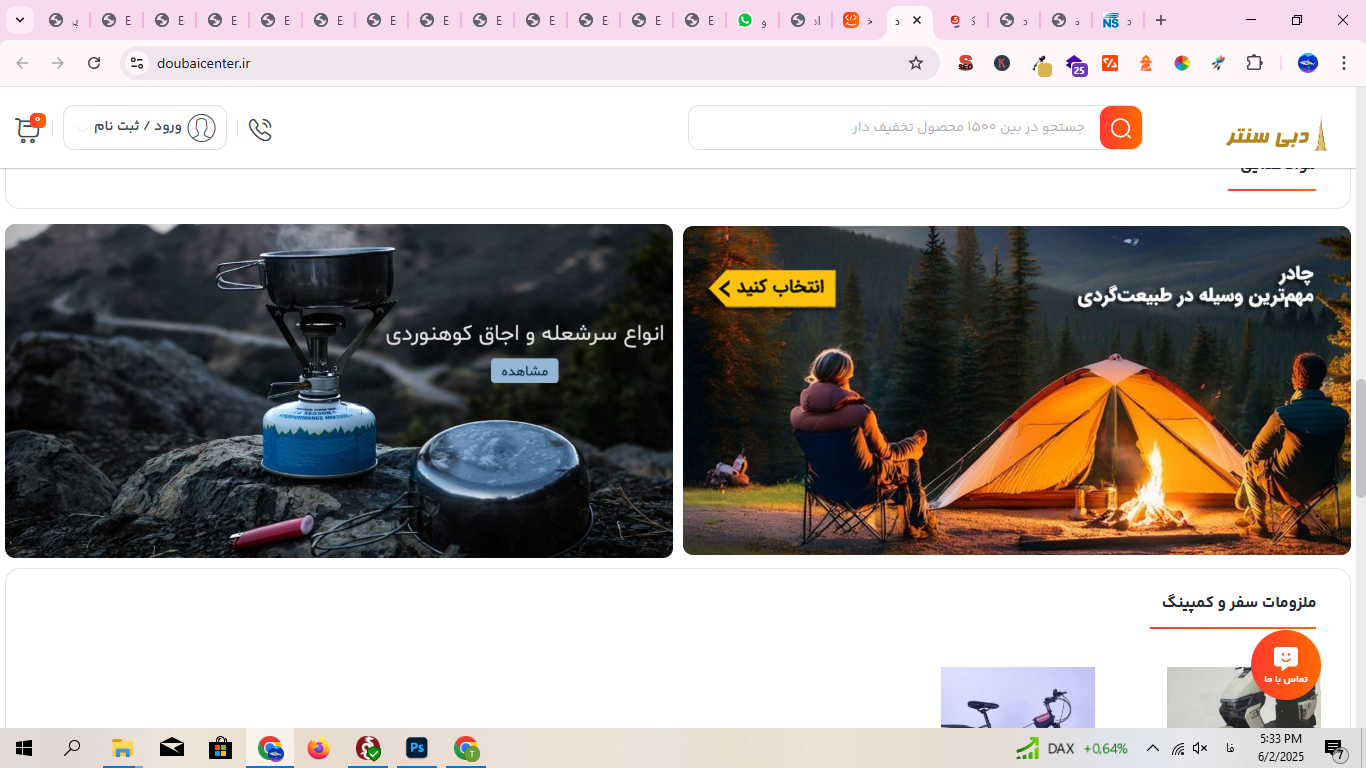
Task: Open File Explorer from taskbar
Action: pos(122,748)
